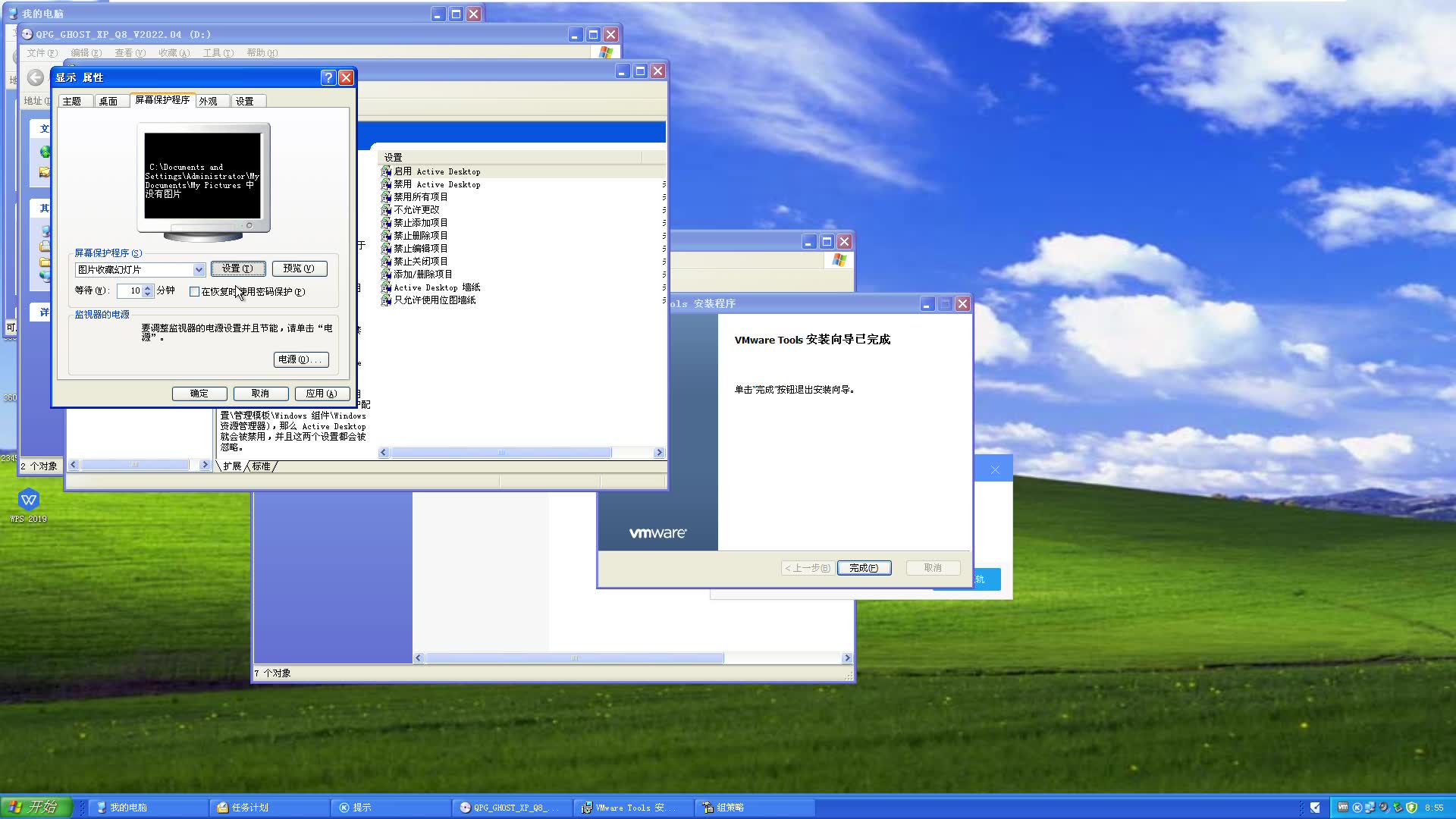Open 提示 taskbar button

[391, 808]
